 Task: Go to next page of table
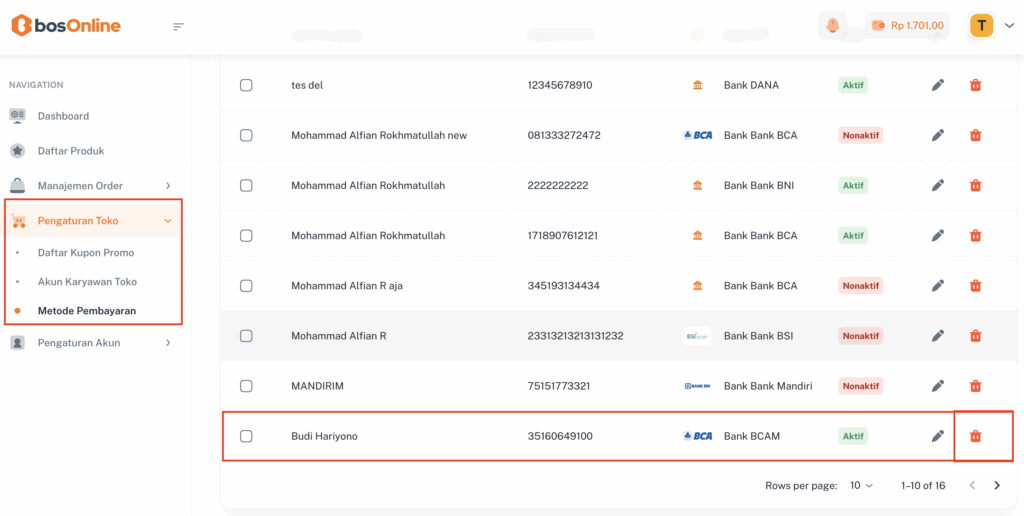[997, 485]
